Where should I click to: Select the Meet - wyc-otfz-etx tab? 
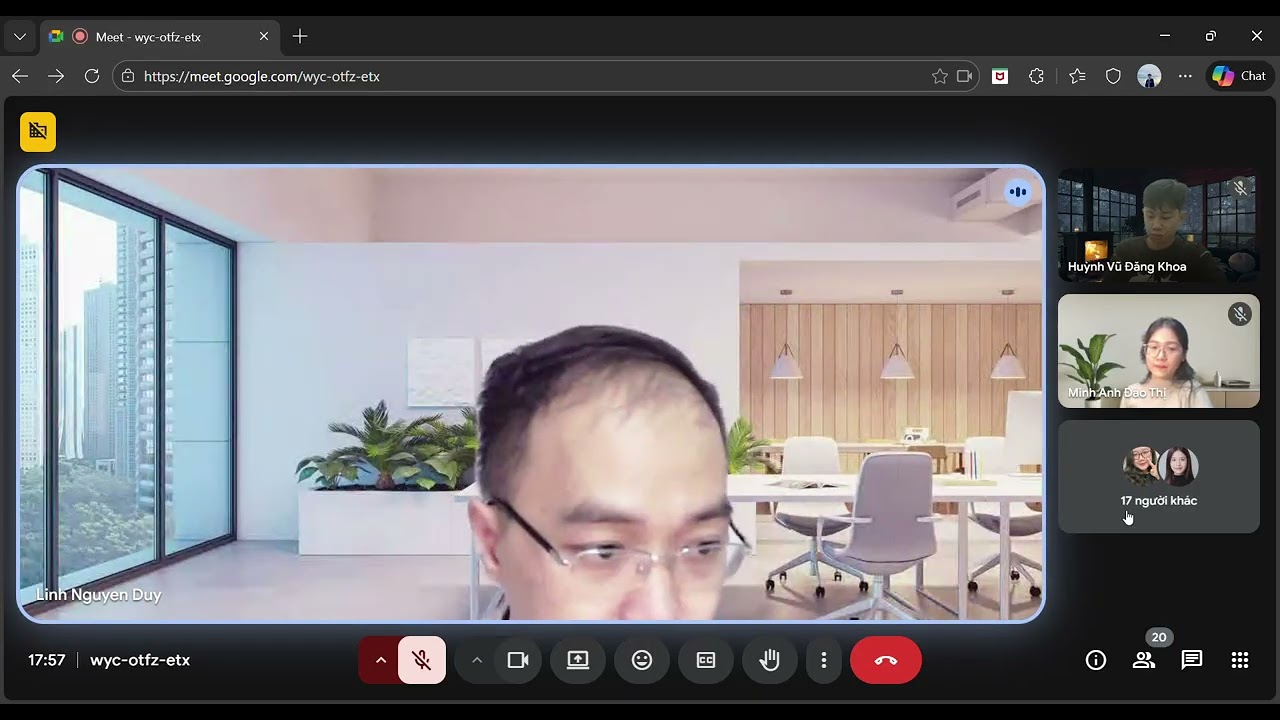pos(159,36)
